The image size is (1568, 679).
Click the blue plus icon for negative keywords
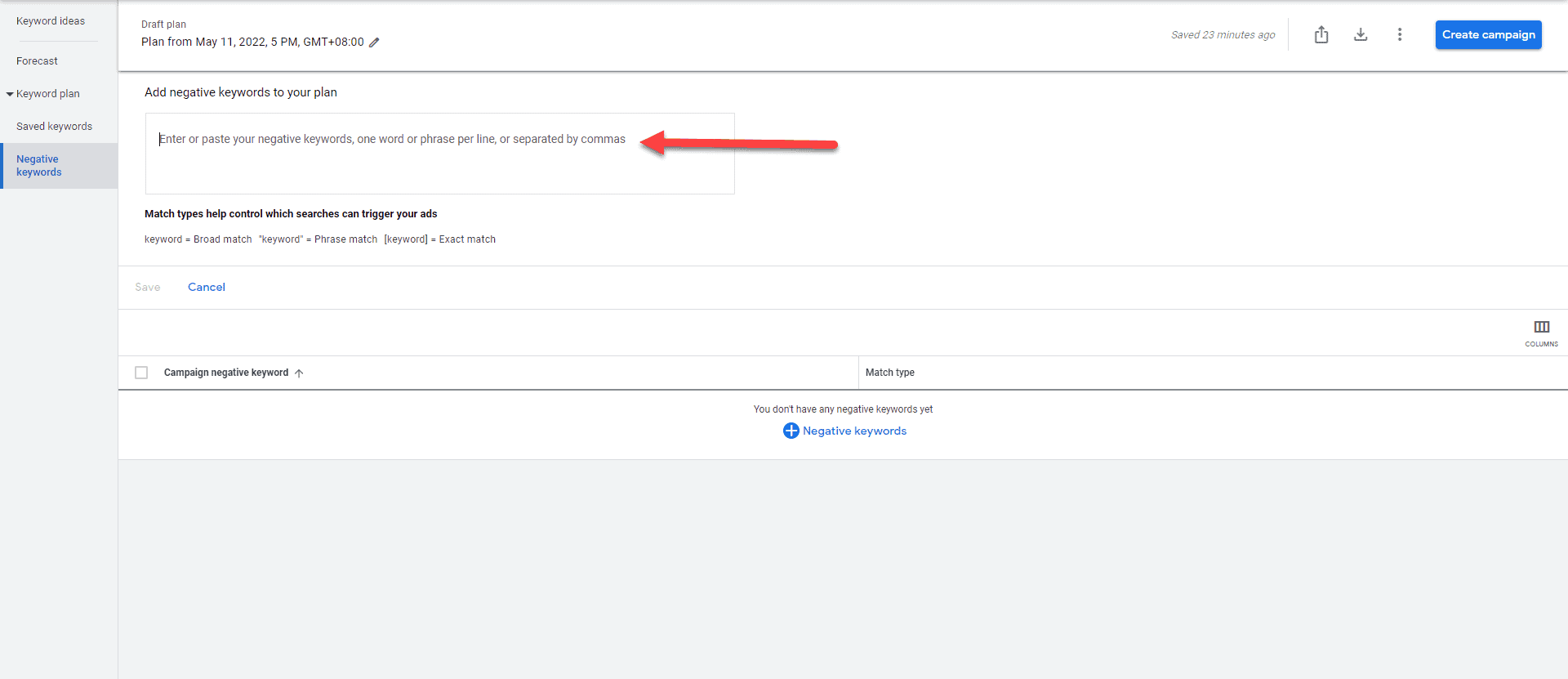(x=791, y=431)
